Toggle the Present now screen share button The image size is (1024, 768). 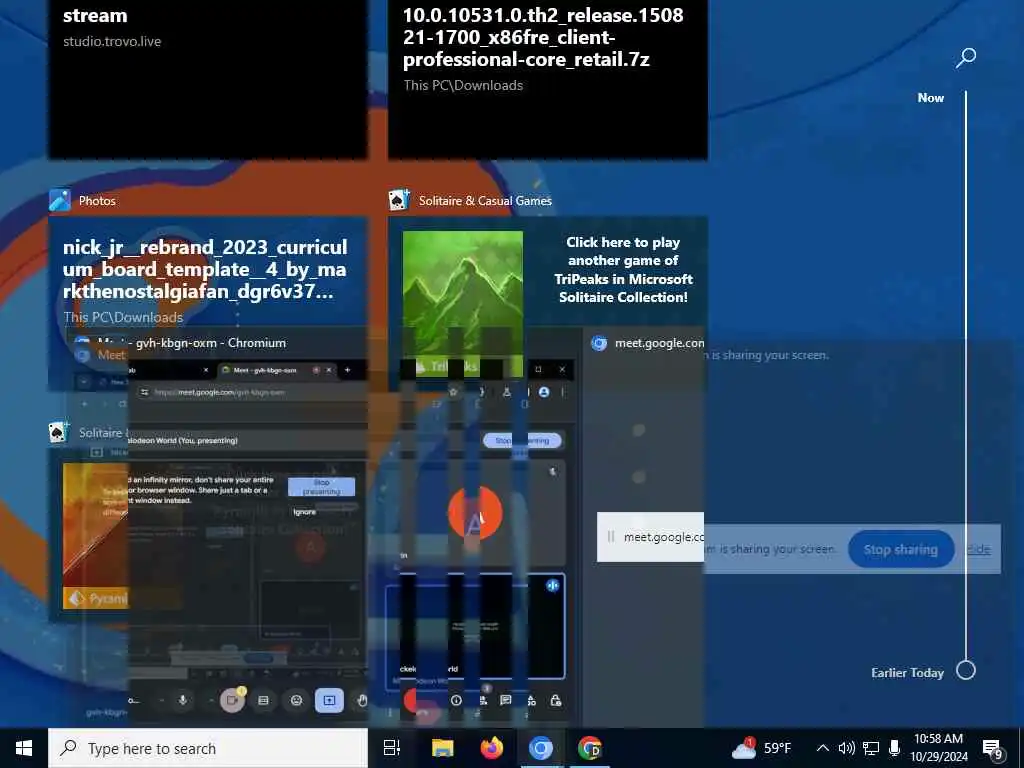point(329,700)
